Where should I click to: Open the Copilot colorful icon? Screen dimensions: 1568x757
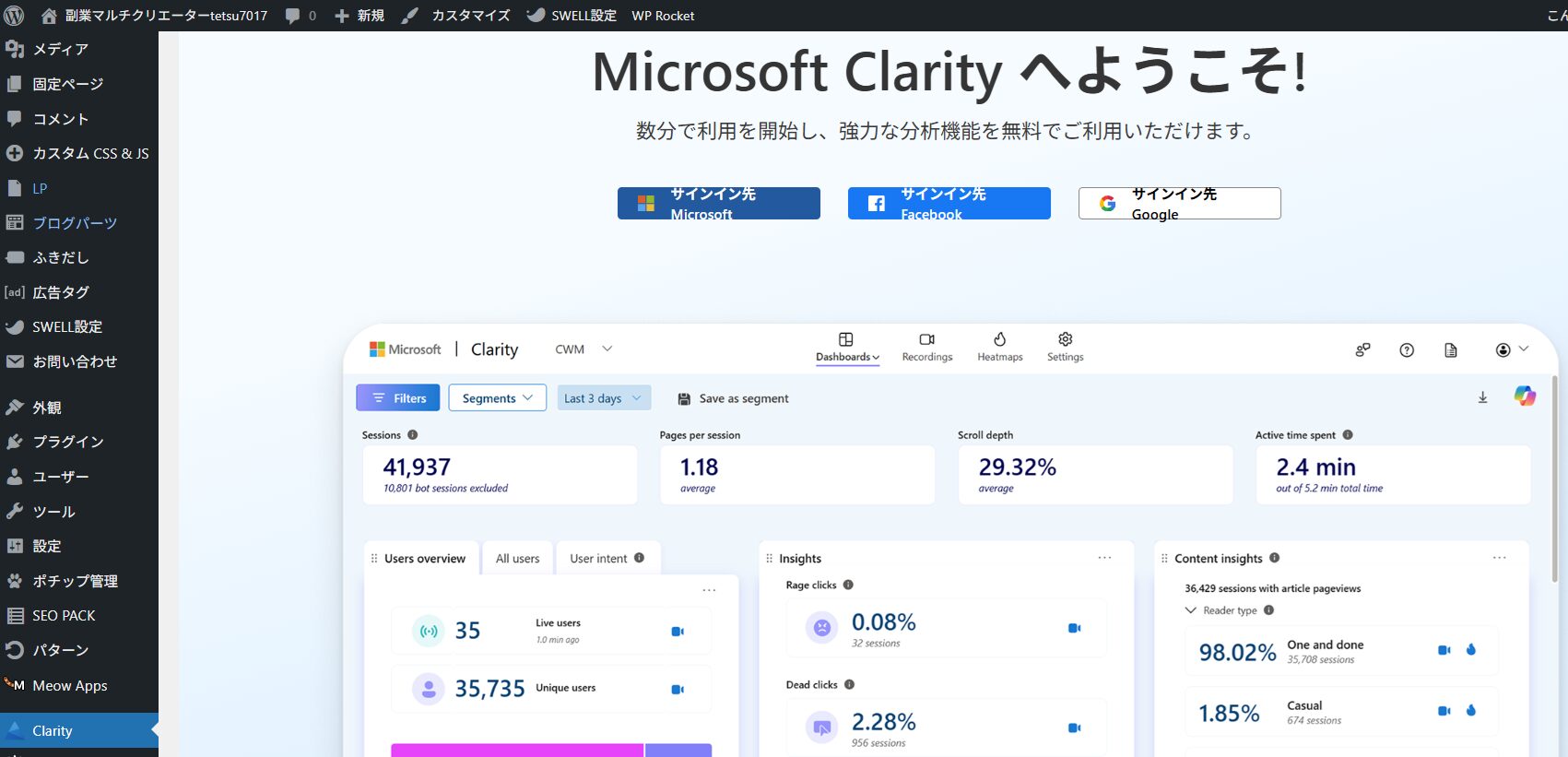[x=1525, y=396]
